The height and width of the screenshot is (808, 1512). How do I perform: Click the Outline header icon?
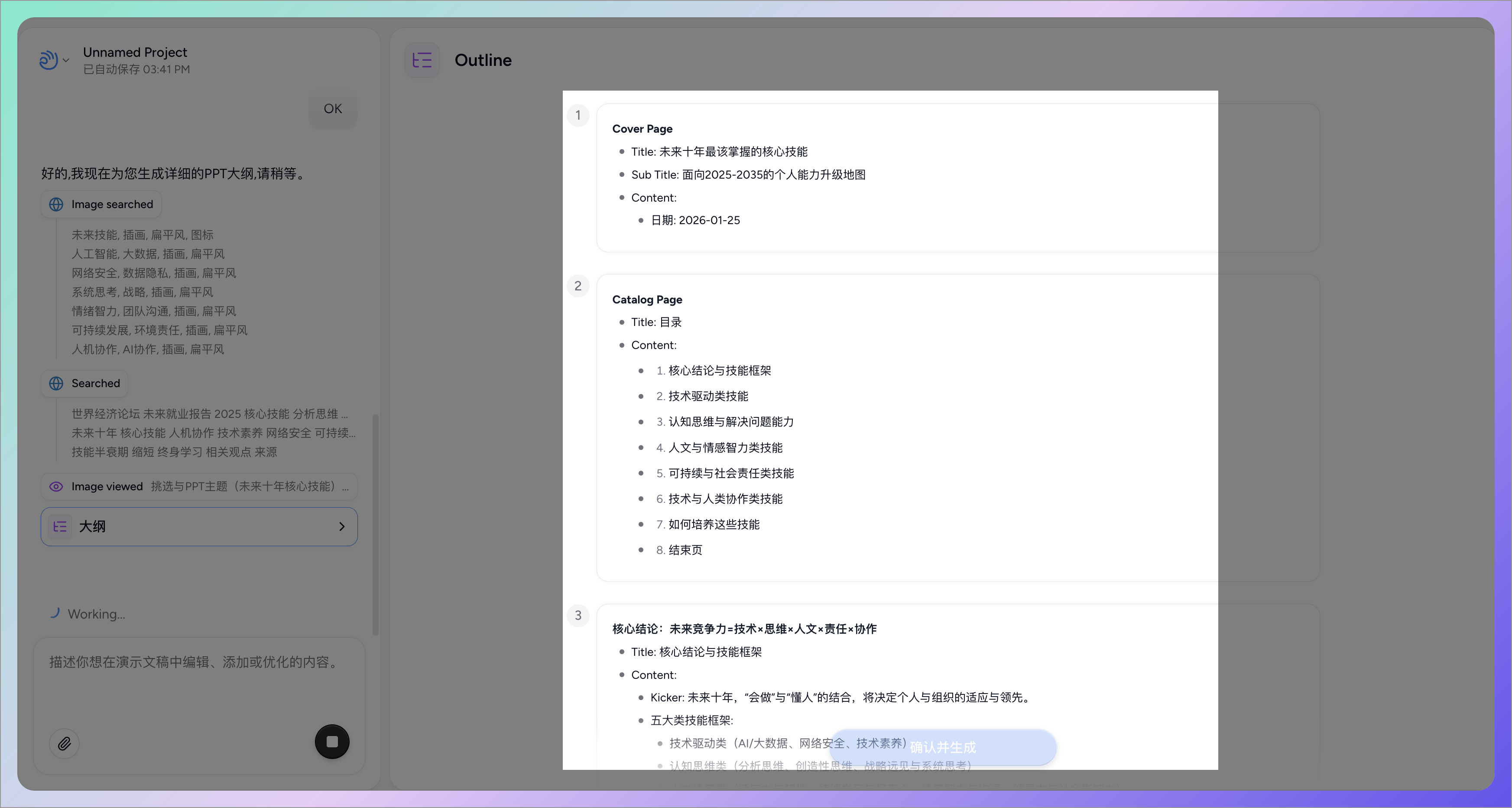click(x=422, y=60)
